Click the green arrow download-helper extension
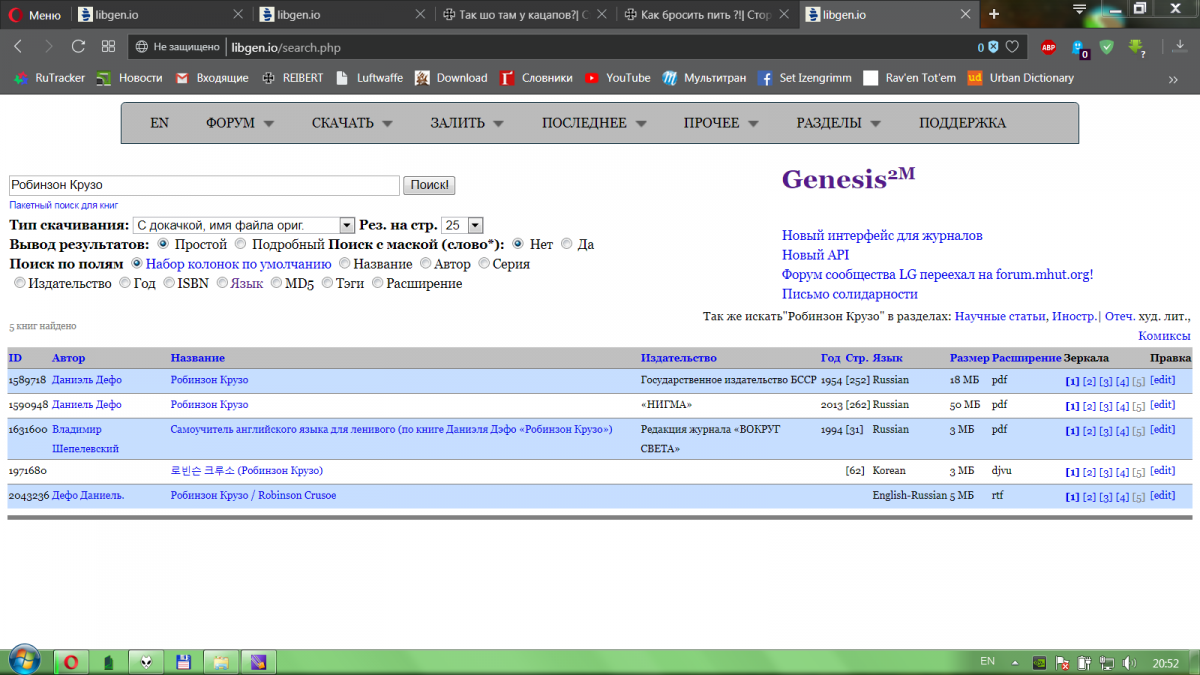Viewport: 1200px width, 675px height. pos(1136,47)
